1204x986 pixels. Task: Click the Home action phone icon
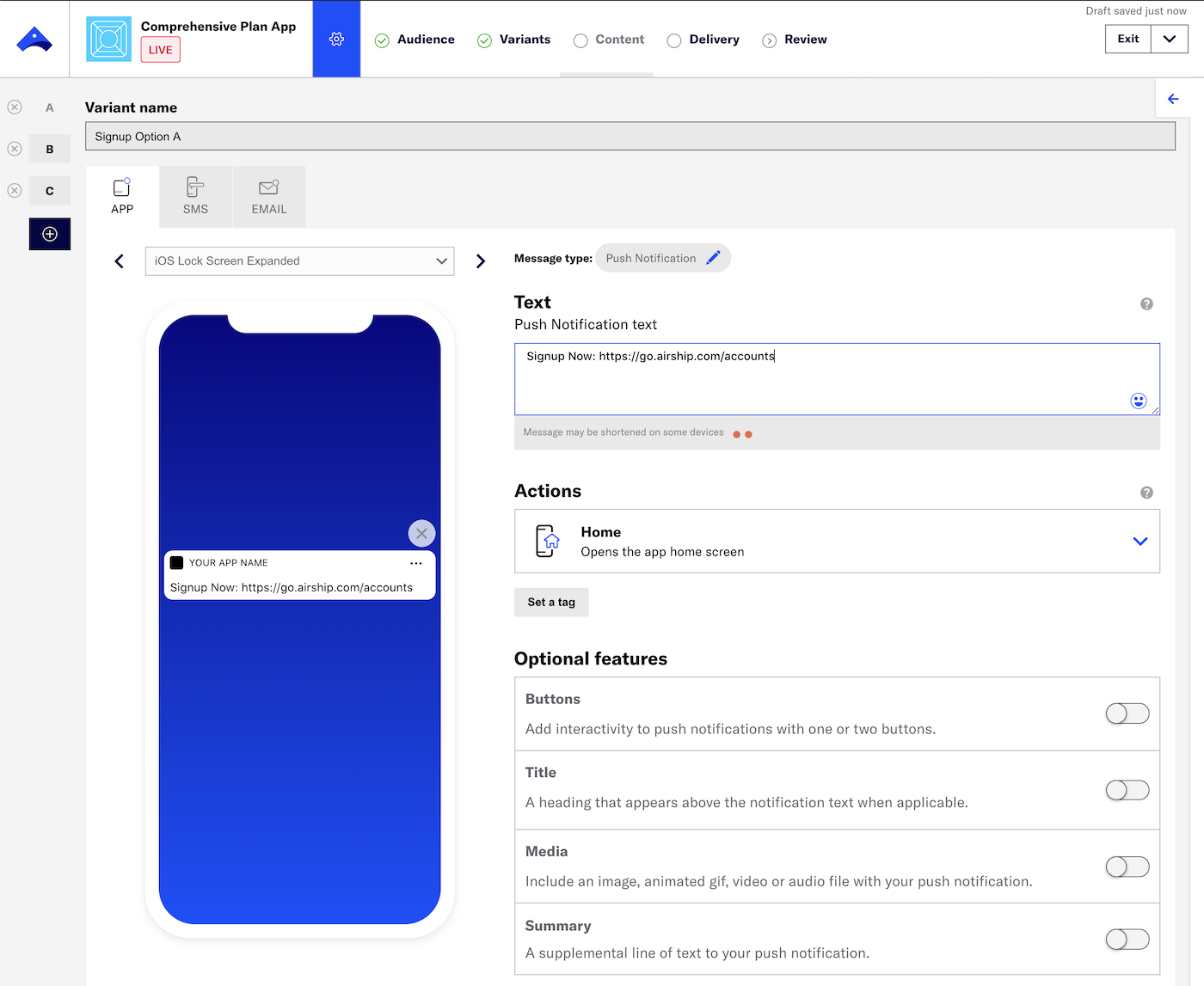(x=548, y=542)
